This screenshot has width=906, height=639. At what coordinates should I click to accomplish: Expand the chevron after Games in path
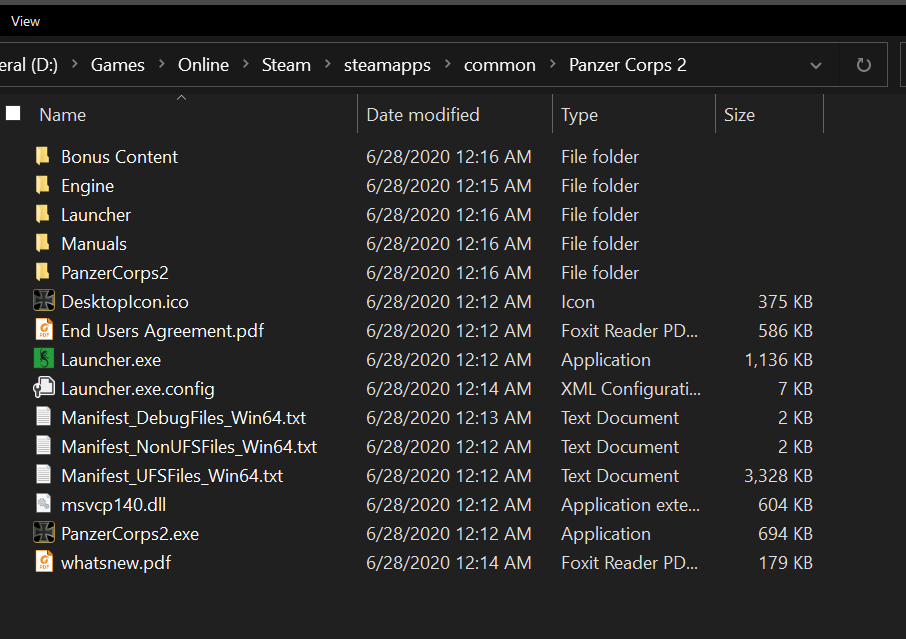coord(161,64)
